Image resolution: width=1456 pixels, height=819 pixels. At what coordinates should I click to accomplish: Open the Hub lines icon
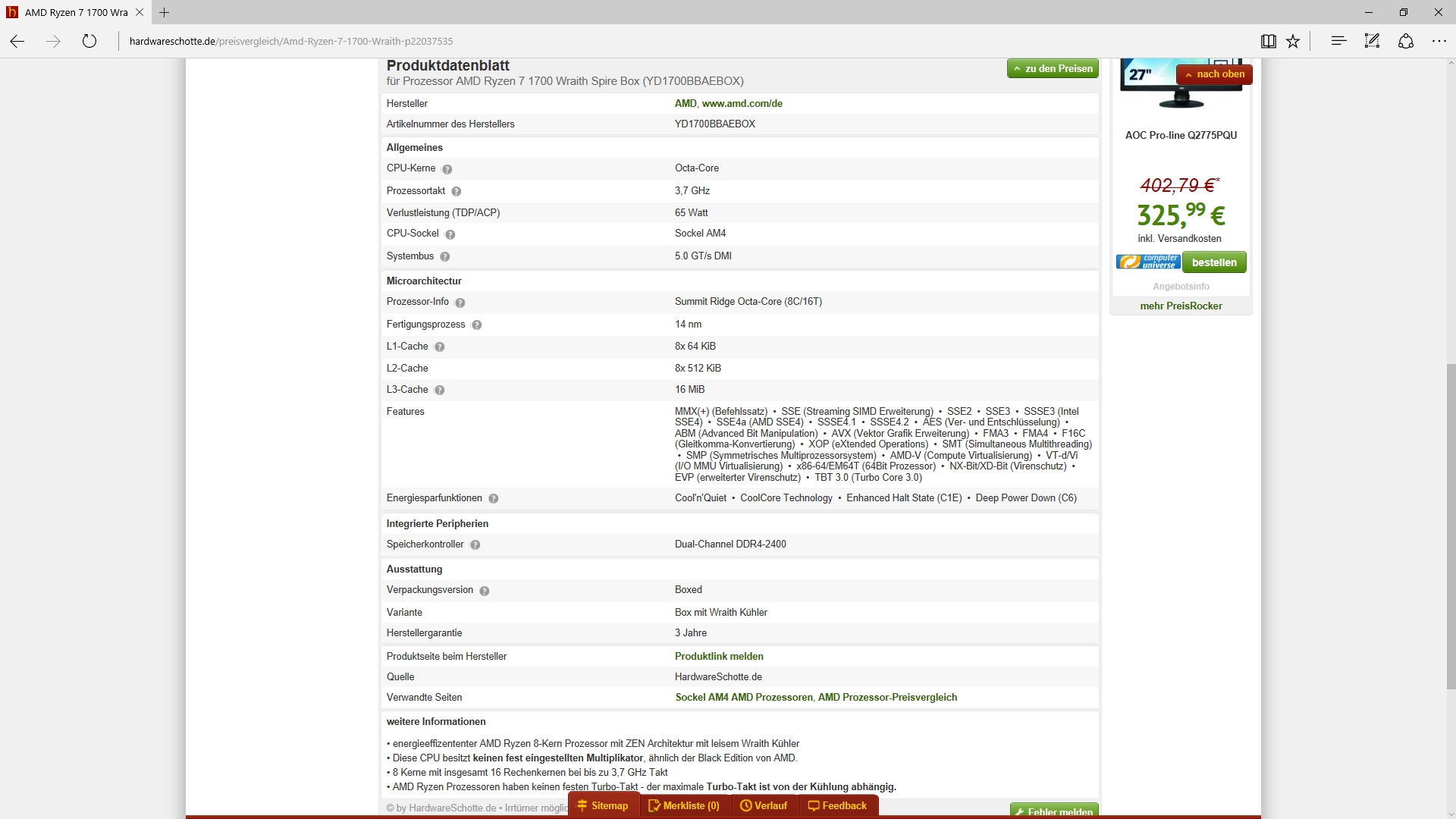1338,41
